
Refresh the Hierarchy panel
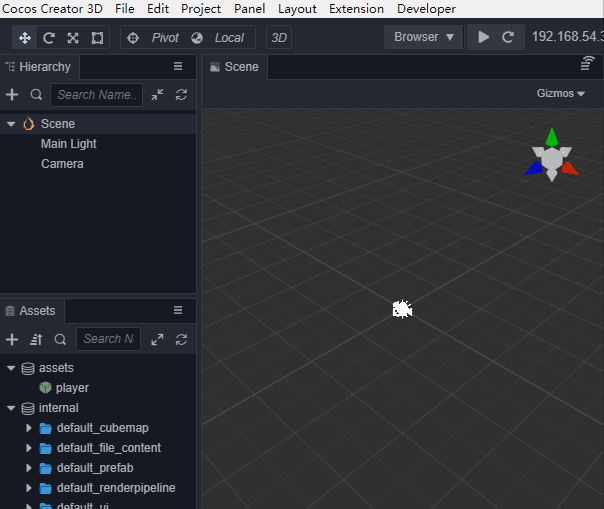click(x=181, y=94)
